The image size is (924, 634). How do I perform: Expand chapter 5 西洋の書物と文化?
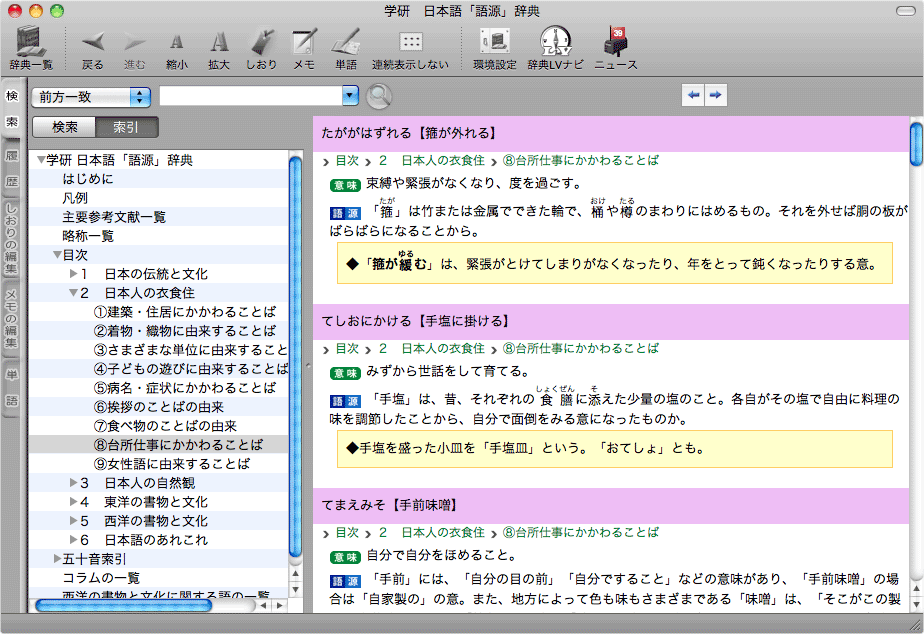[74, 520]
